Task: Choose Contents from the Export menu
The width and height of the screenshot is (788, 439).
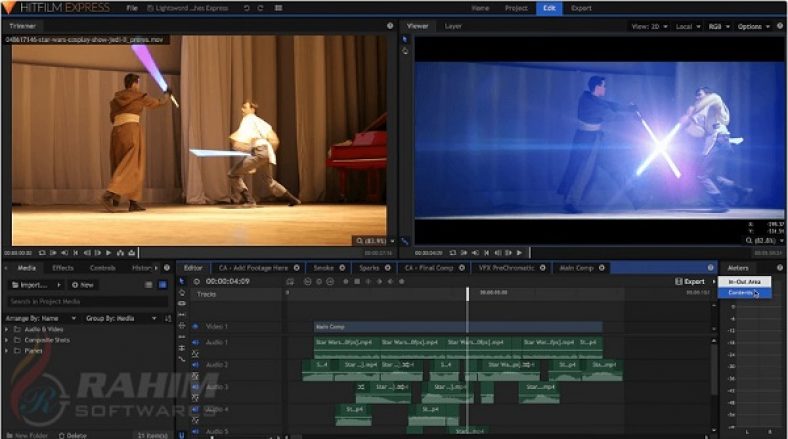Action: click(x=741, y=293)
